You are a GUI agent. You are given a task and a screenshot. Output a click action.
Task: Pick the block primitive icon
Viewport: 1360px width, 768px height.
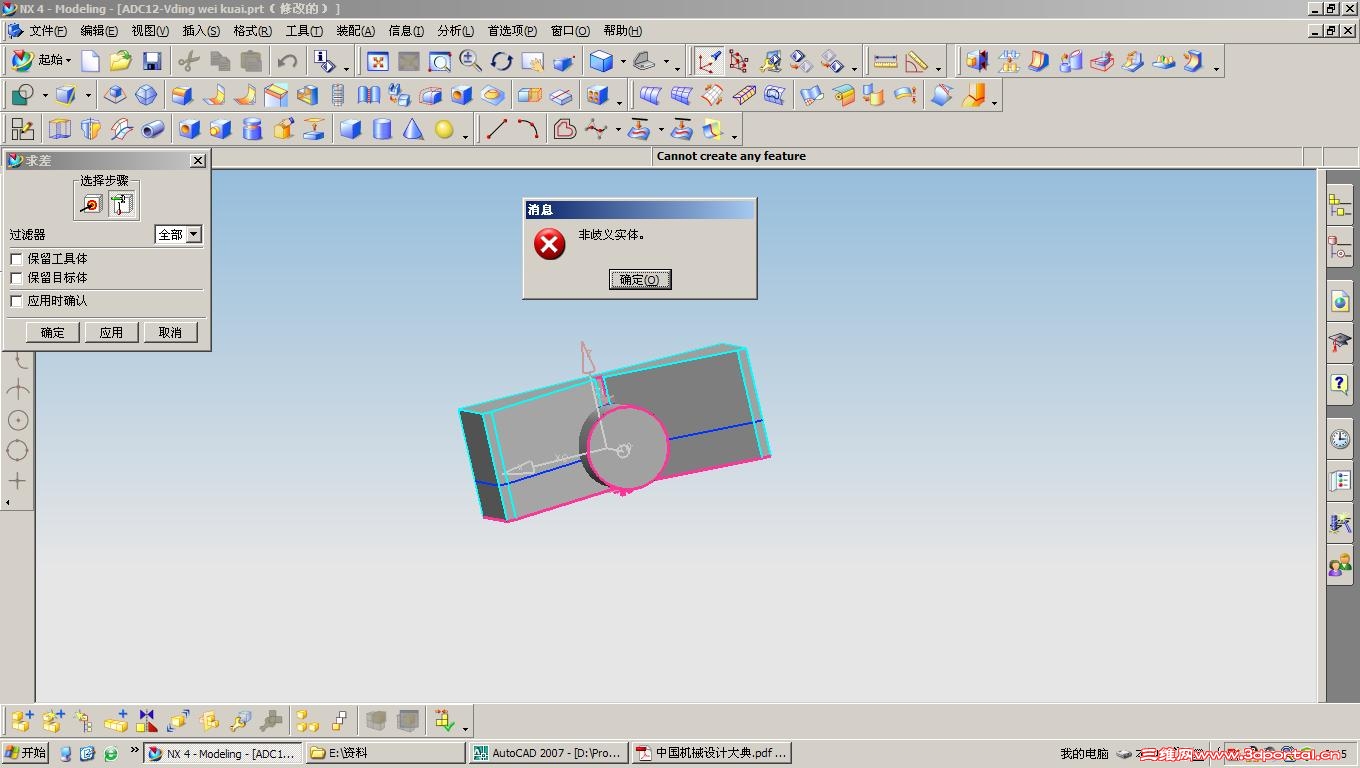pos(350,129)
